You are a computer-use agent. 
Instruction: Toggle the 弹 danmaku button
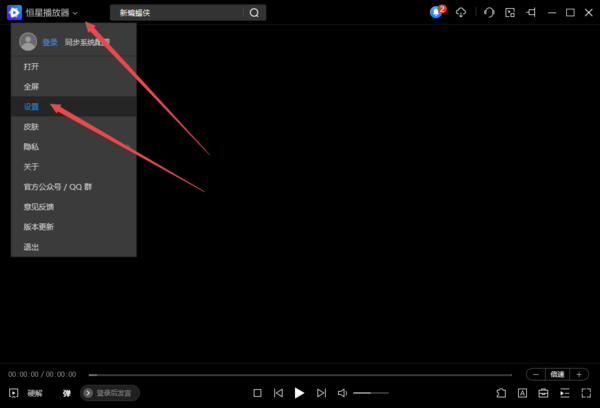(x=67, y=393)
